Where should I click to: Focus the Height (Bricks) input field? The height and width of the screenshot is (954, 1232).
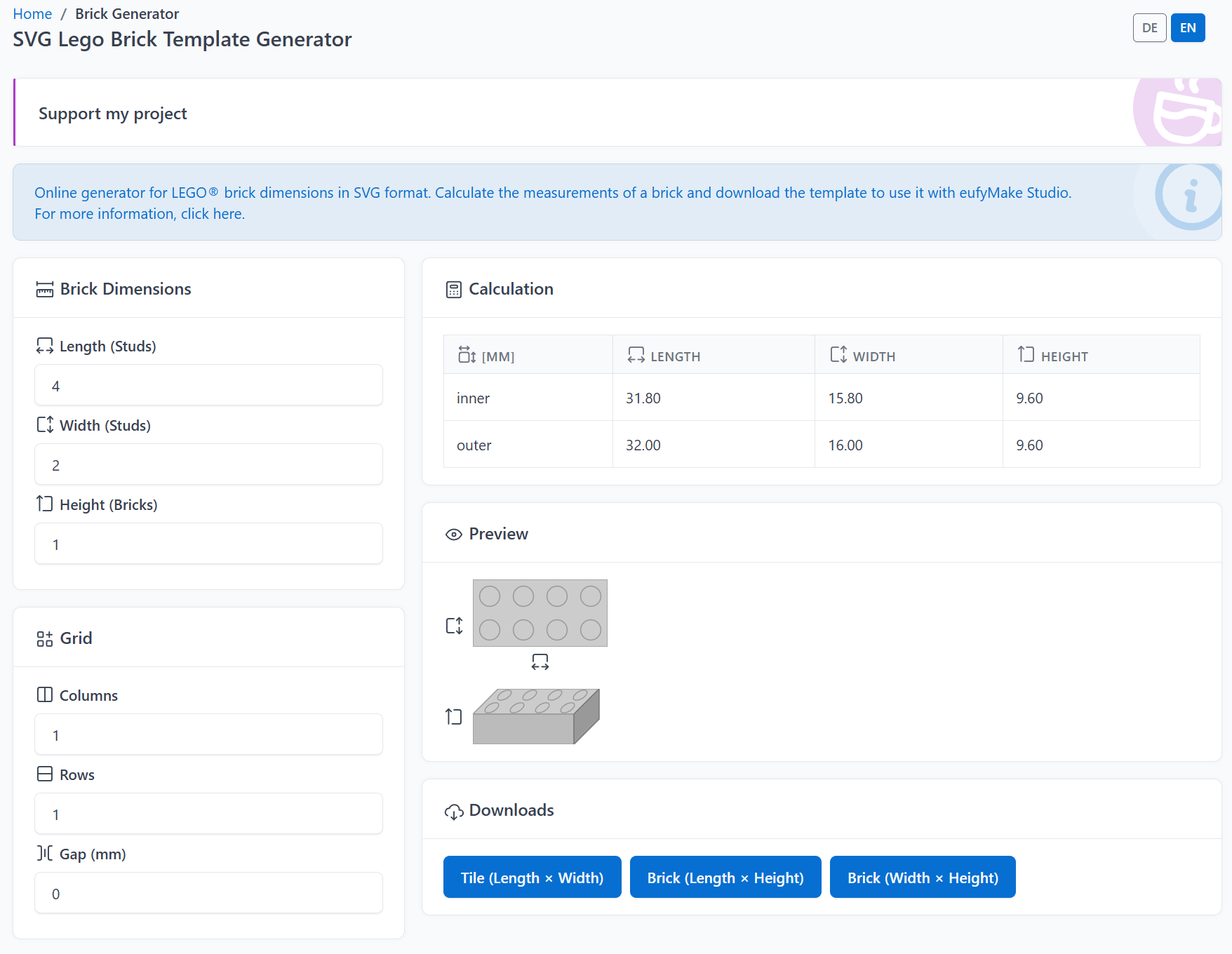208,544
